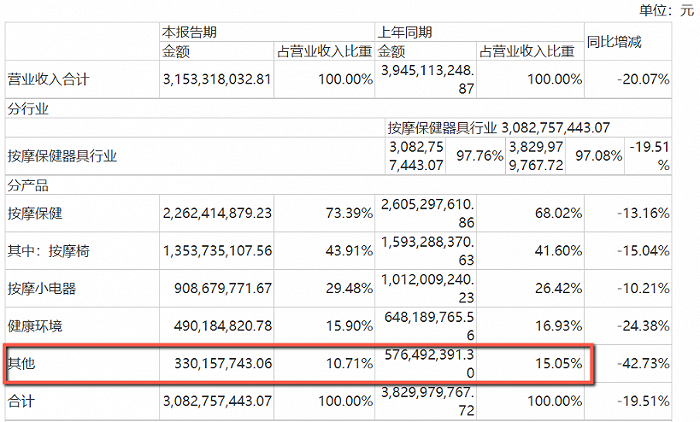The image size is (700, 422).
Task: Select the 分产品 section row
Action: point(29,185)
